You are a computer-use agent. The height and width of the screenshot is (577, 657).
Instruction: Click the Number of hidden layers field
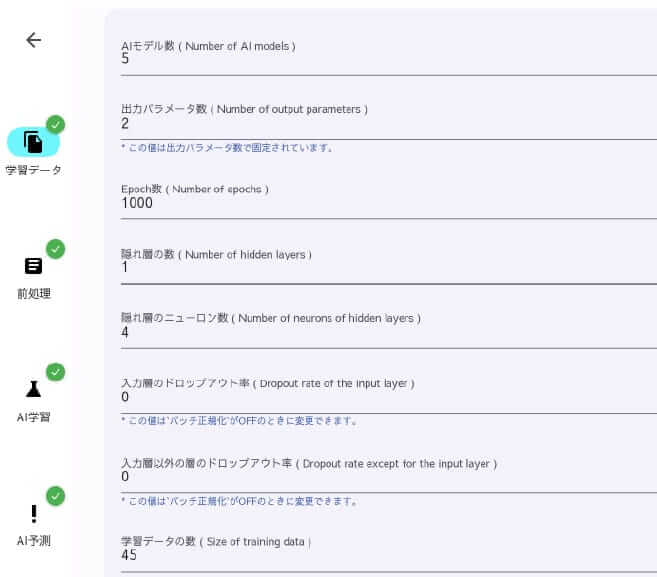[x=388, y=267]
